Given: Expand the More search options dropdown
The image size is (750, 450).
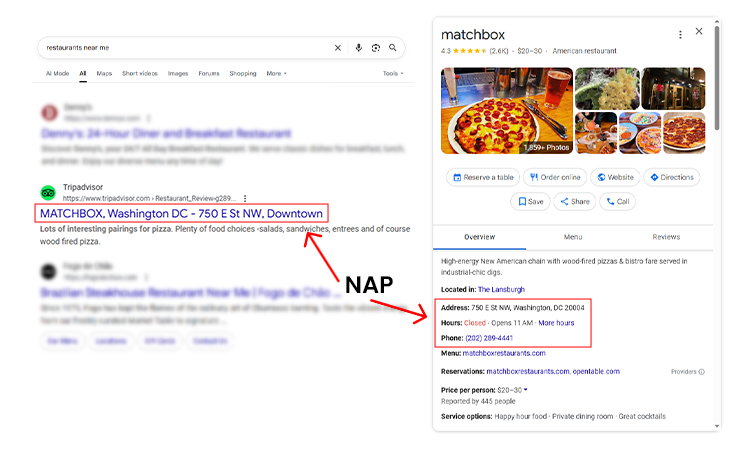Looking at the screenshot, I should point(276,74).
